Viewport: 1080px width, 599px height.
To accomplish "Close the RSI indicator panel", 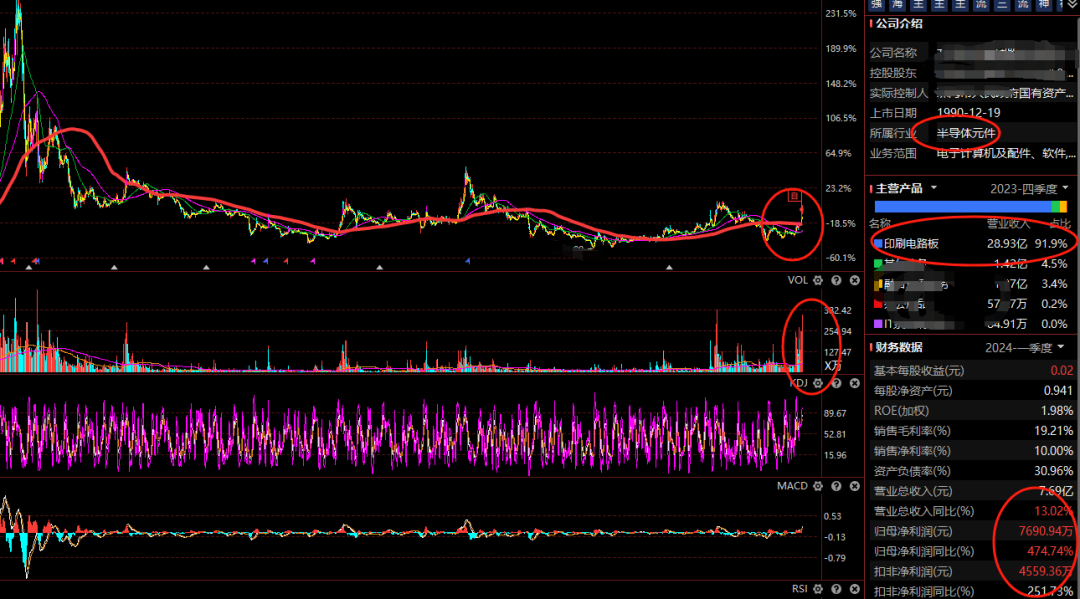I will coord(855,589).
